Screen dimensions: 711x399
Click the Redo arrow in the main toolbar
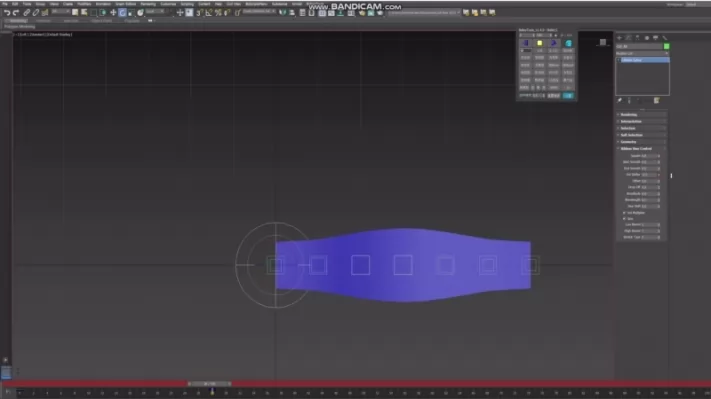click(x=16, y=13)
